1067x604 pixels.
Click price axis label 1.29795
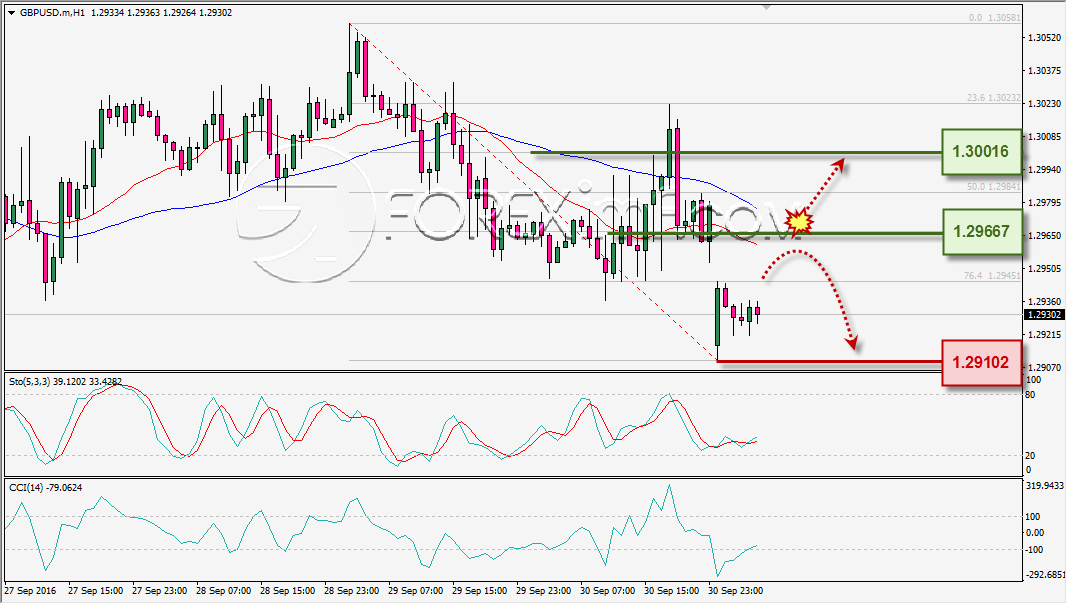1045,203
